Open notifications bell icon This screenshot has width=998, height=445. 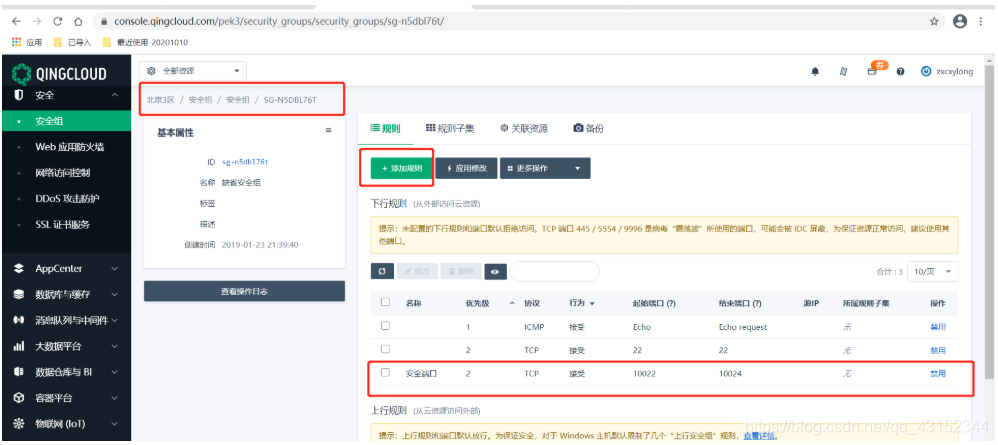tap(815, 72)
